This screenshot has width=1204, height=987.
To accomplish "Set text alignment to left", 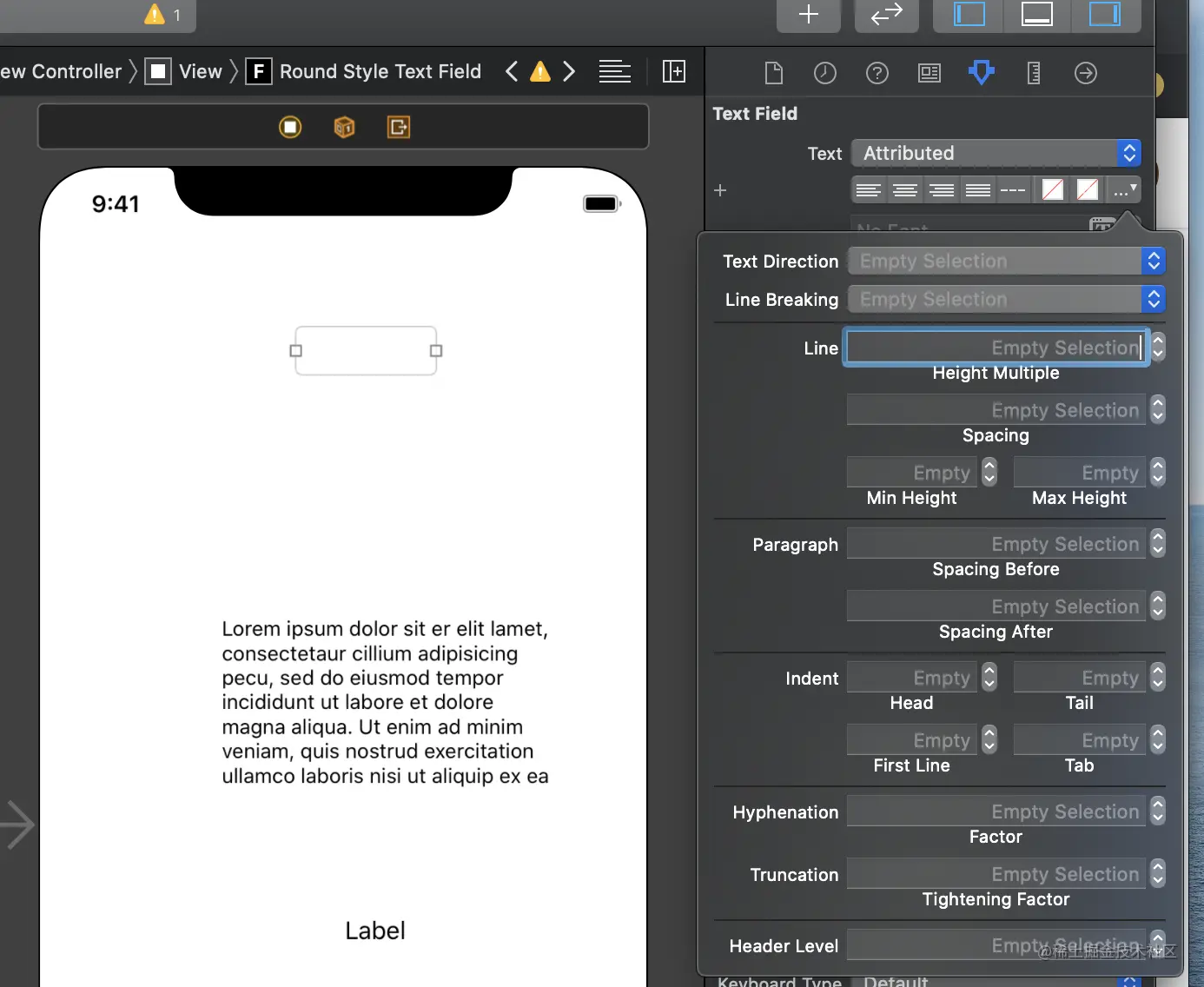I will 869,189.
